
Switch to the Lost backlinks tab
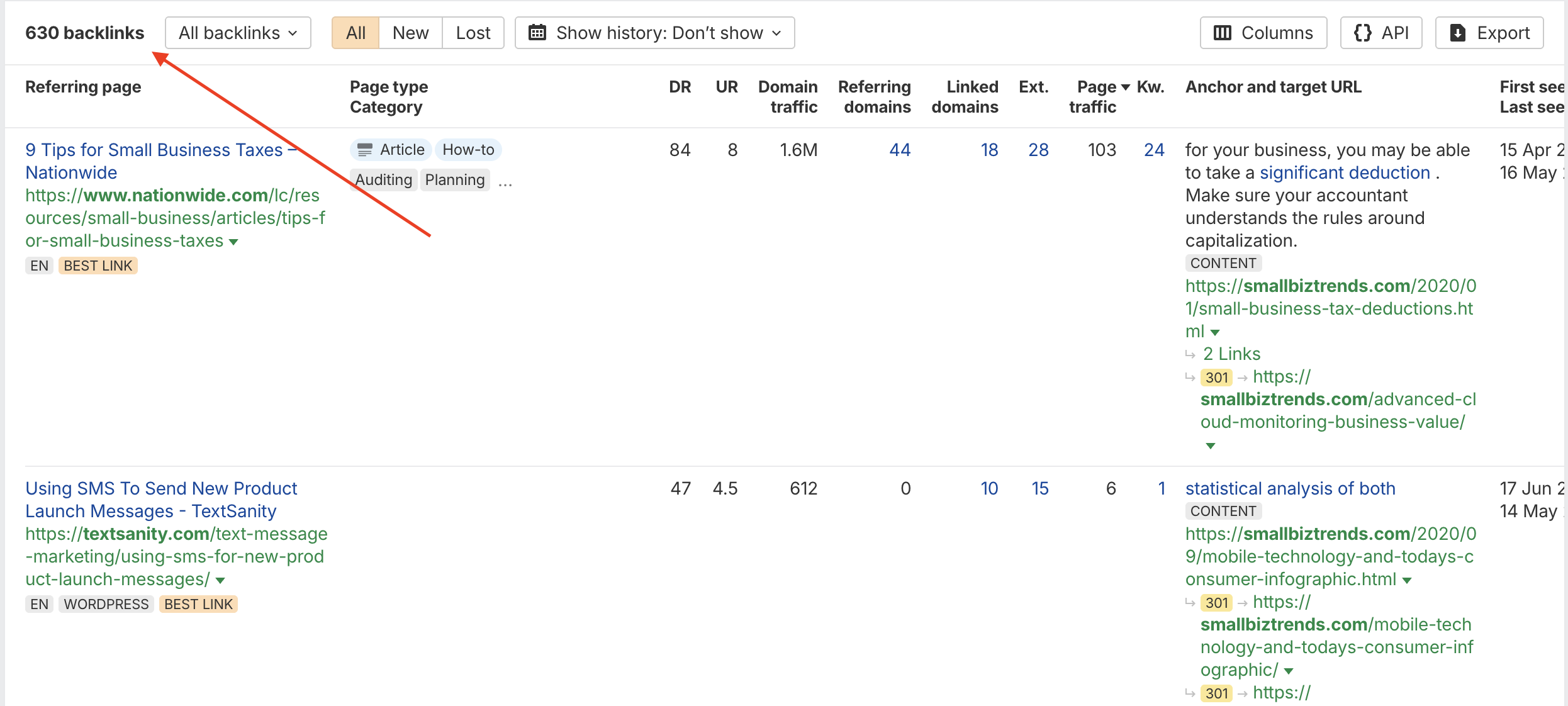point(473,33)
